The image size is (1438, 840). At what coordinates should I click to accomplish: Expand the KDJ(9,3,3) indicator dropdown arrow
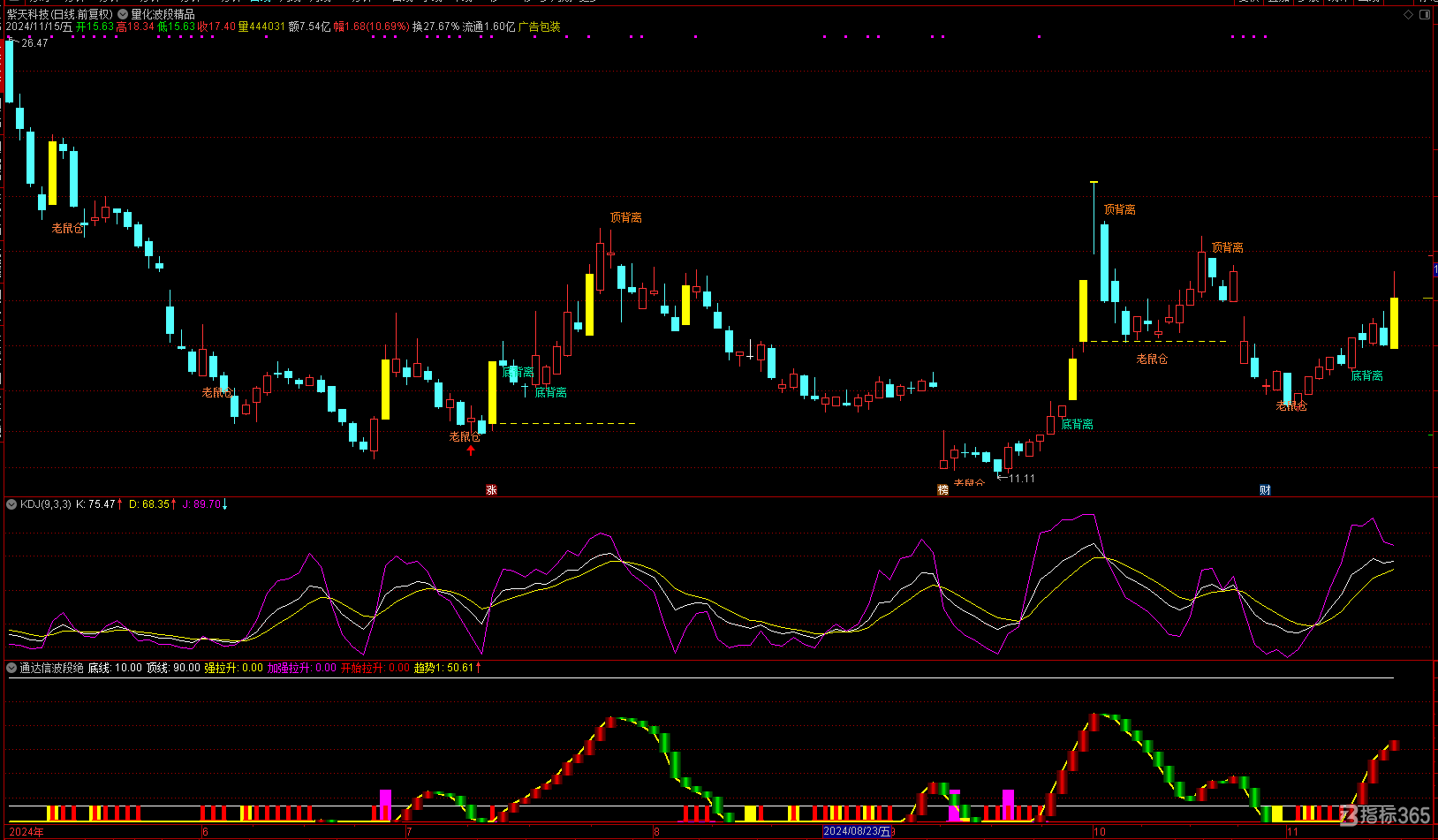point(11,504)
